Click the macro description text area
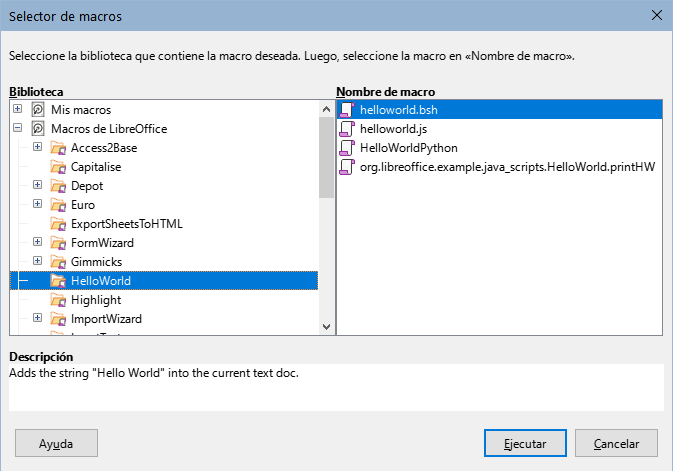This screenshot has height=471, width=673. [x=336, y=387]
